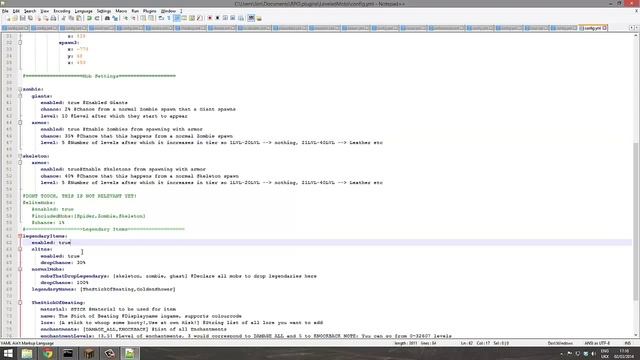Click the 'legendaryNames:' line text
Screen dimensions: 640x360
[104, 289]
